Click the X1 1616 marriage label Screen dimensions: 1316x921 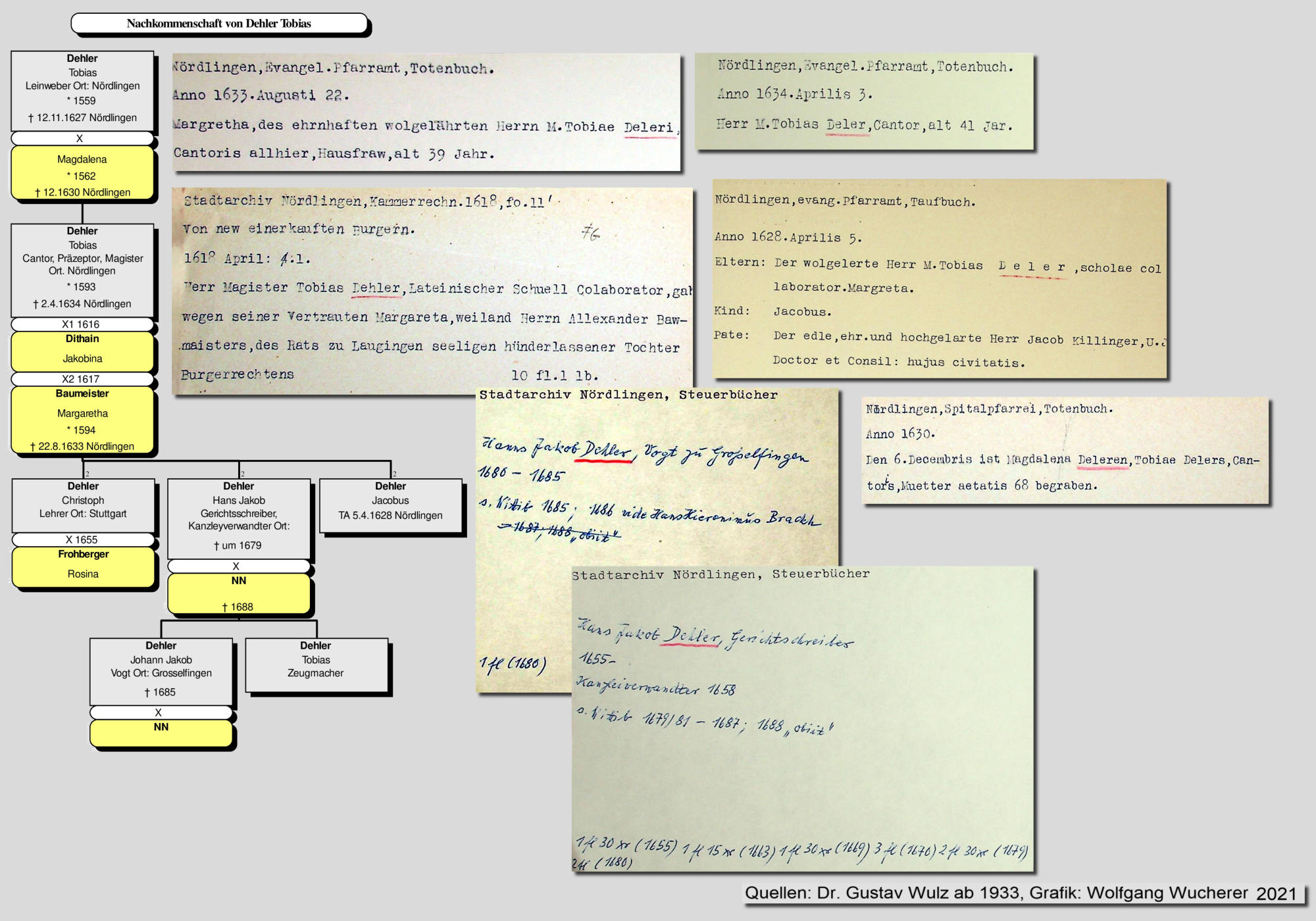click(82, 324)
